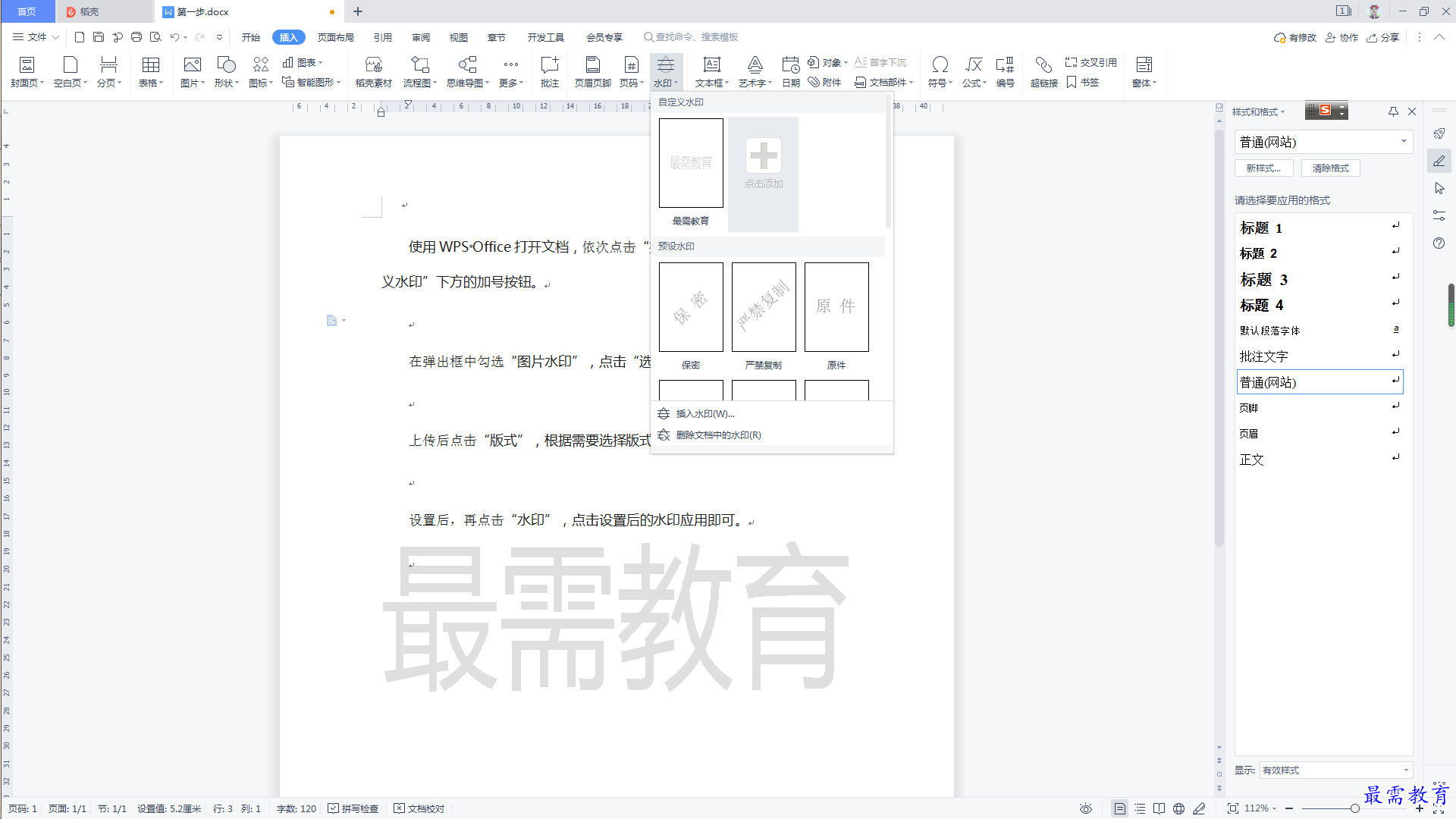Screen dimensions: 1456x819
Task: Click the print icon in quick access
Action: [x=136, y=37]
